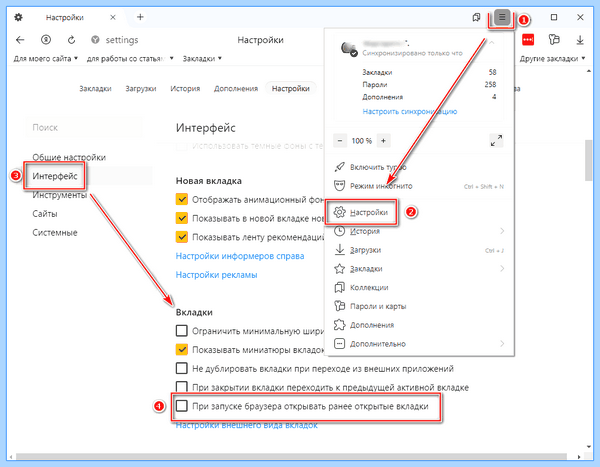Enable При запуске браузера открывать вкладки checkbox
The image size is (600, 467).
[181, 406]
